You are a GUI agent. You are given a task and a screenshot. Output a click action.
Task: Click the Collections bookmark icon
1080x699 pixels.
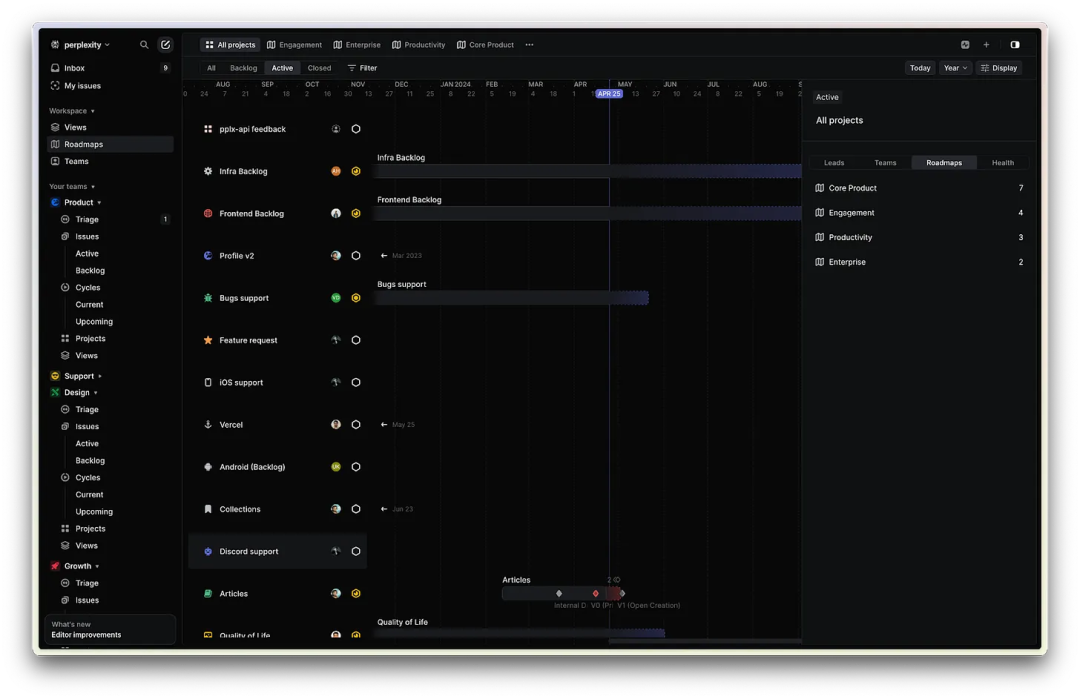[x=208, y=509]
